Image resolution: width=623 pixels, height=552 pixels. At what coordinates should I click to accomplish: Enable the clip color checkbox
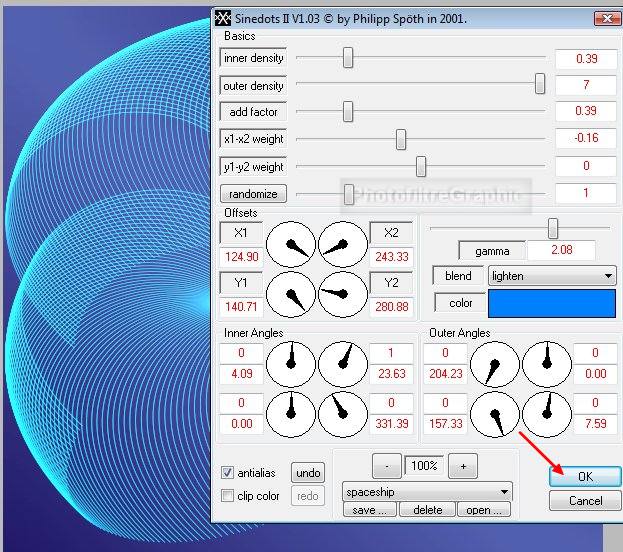pyautogui.click(x=227, y=496)
